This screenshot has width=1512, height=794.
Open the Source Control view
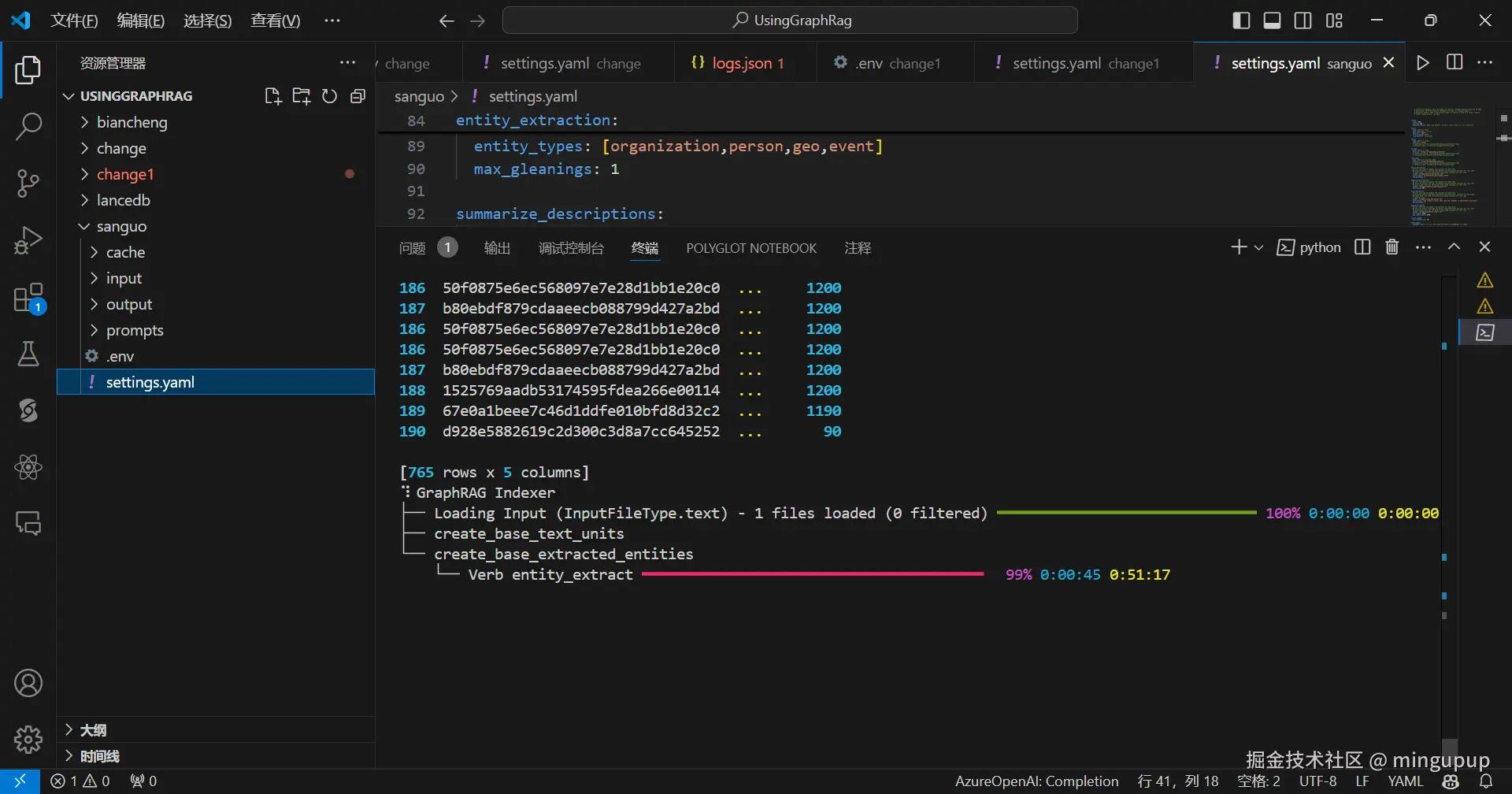[x=28, y=183]
